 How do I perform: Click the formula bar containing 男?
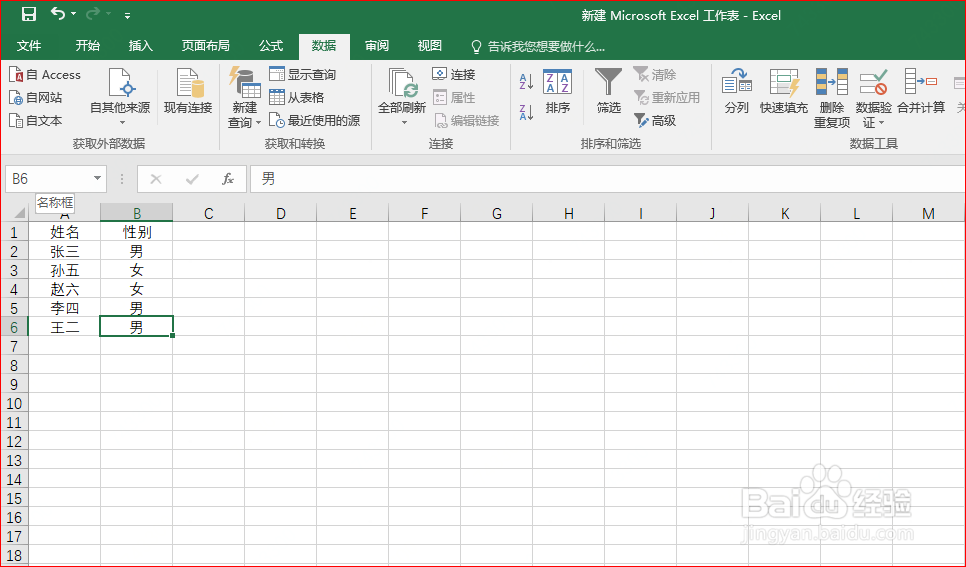607,179
